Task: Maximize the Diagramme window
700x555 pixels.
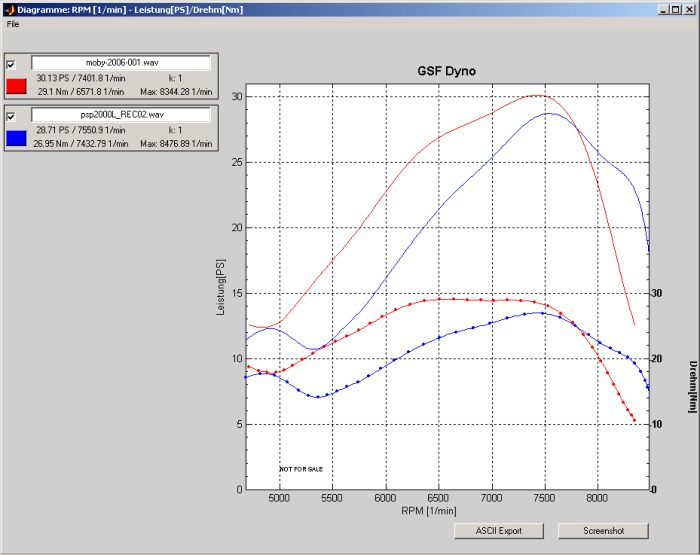Action: pyautogui.click(x=676, y=9)
